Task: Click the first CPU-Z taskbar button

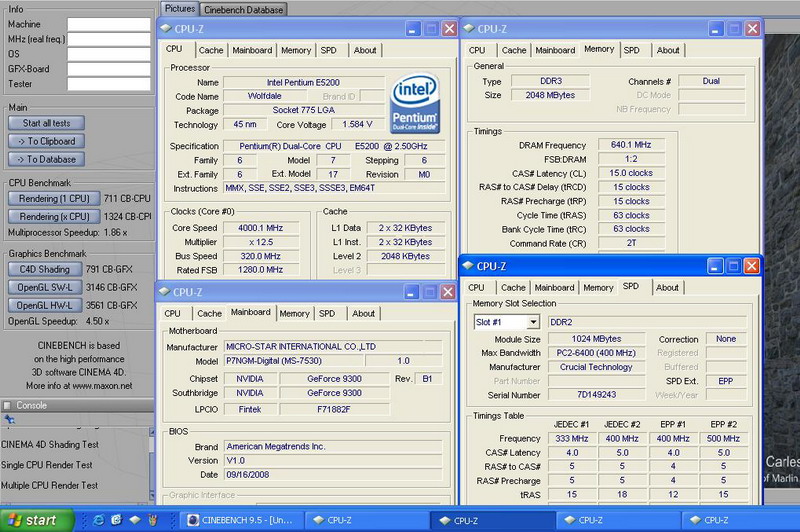Action: click(366, 520)
